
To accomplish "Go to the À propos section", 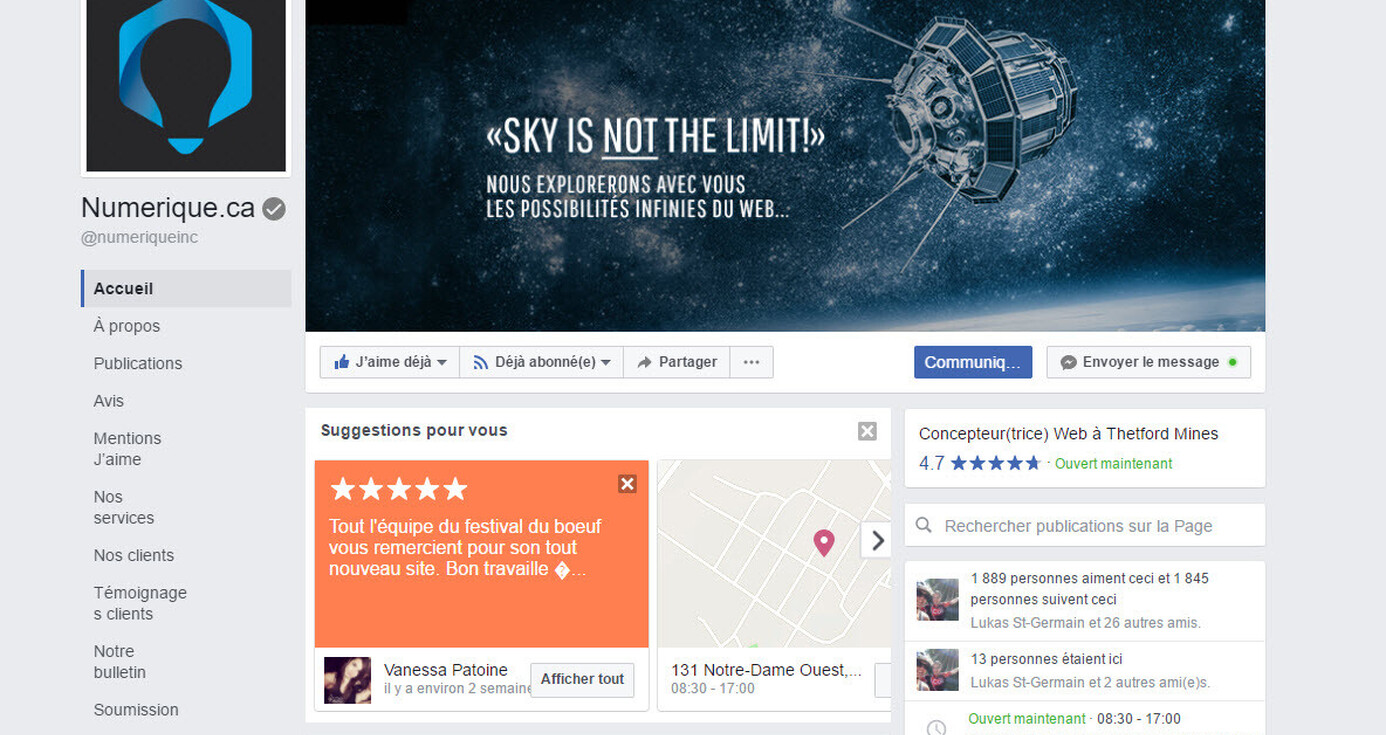I will 126,326.
